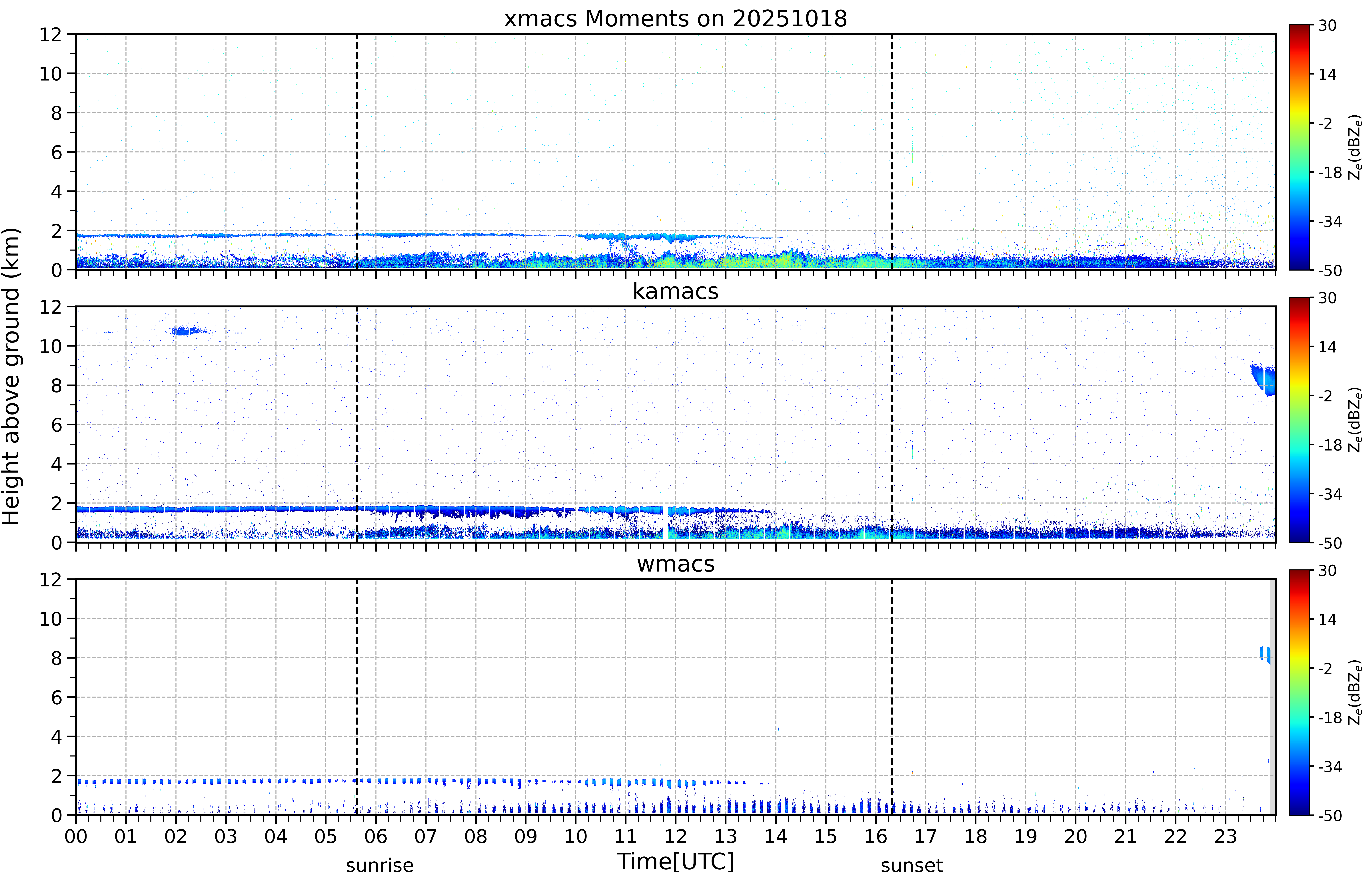Screen dimensions: 1372x885
Task: Click the 4 km height tick of the wmacs panel
Action: click(x=56, y=737)
